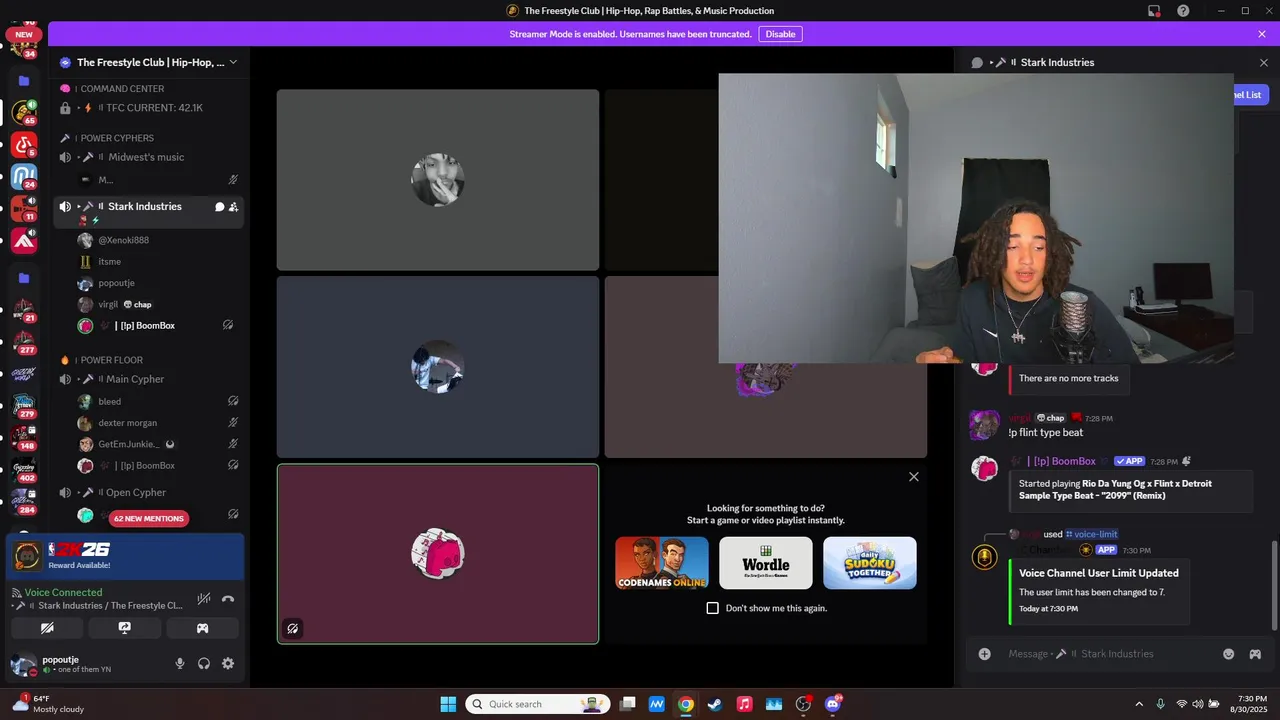Open the TFC CURRENT: 42.1K locked channel
The image size is (1280, 720).
(x=149, y=108)
